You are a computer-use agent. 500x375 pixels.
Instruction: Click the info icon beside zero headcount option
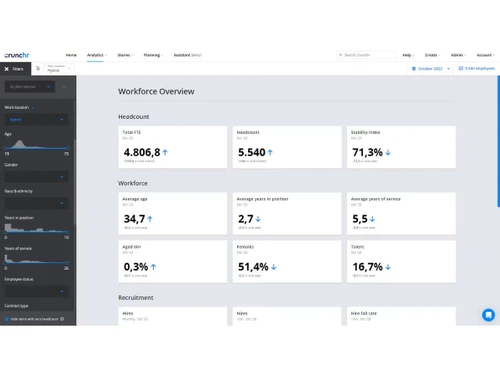click(x=62, y=319)
